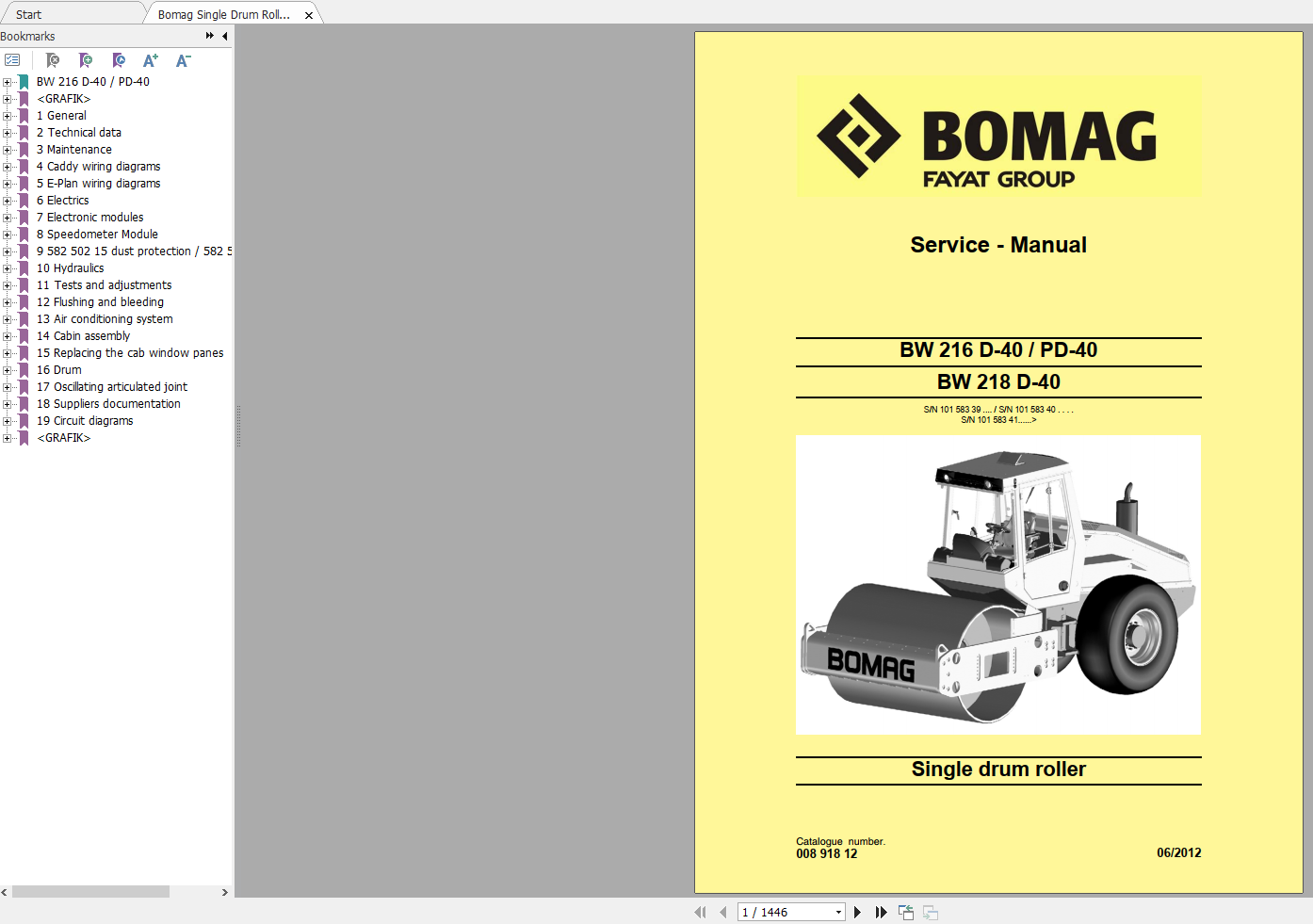Open bookmark 17 Oscillating articulated joint
The width and height of the screenshot is (1313, 924).
click(x=111, y=387)
